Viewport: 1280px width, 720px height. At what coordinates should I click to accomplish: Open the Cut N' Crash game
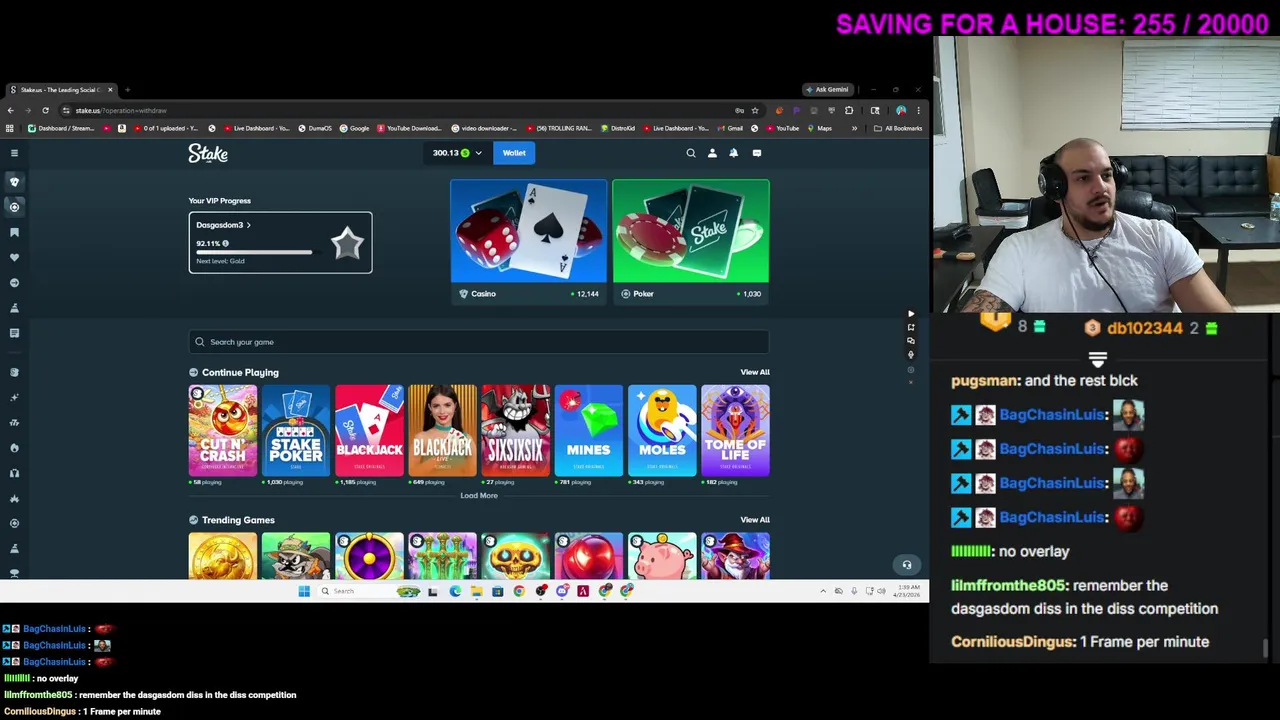[222, 430]
